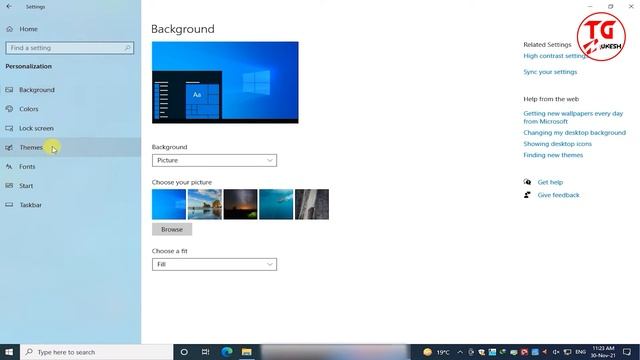Open Changing my desktop background help link

(574, 133)
